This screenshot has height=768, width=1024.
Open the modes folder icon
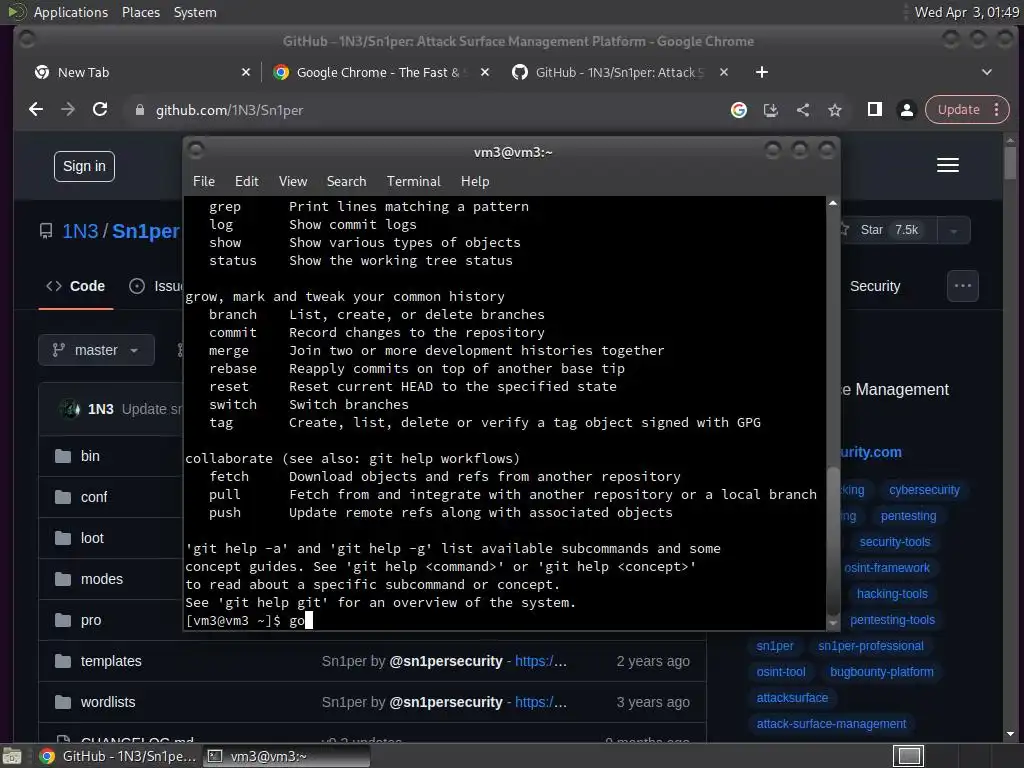pyautogui.click(x=63, y=579)
